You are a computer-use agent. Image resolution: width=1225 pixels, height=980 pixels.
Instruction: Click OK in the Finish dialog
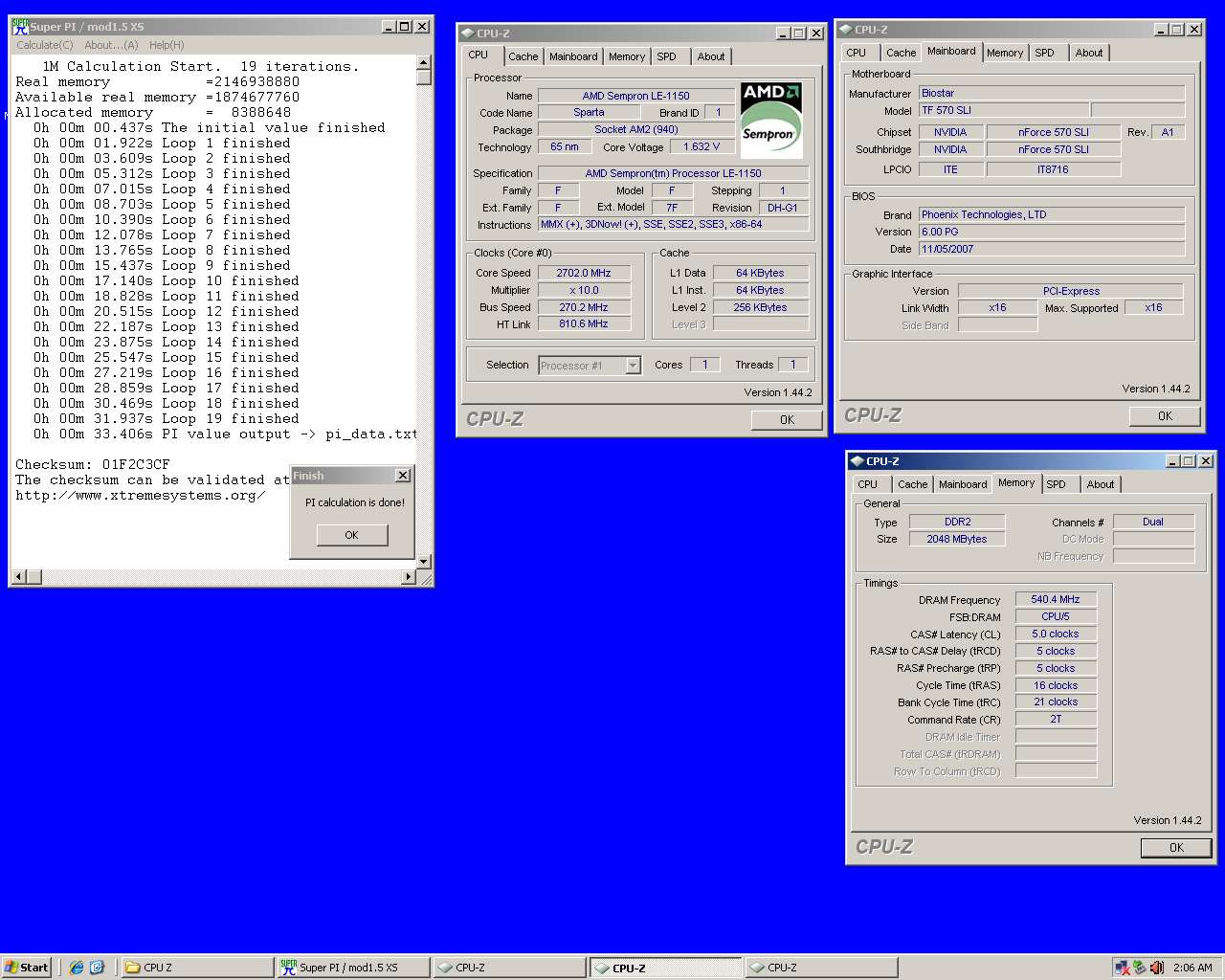pyautogui.click(x=352, y=535)
